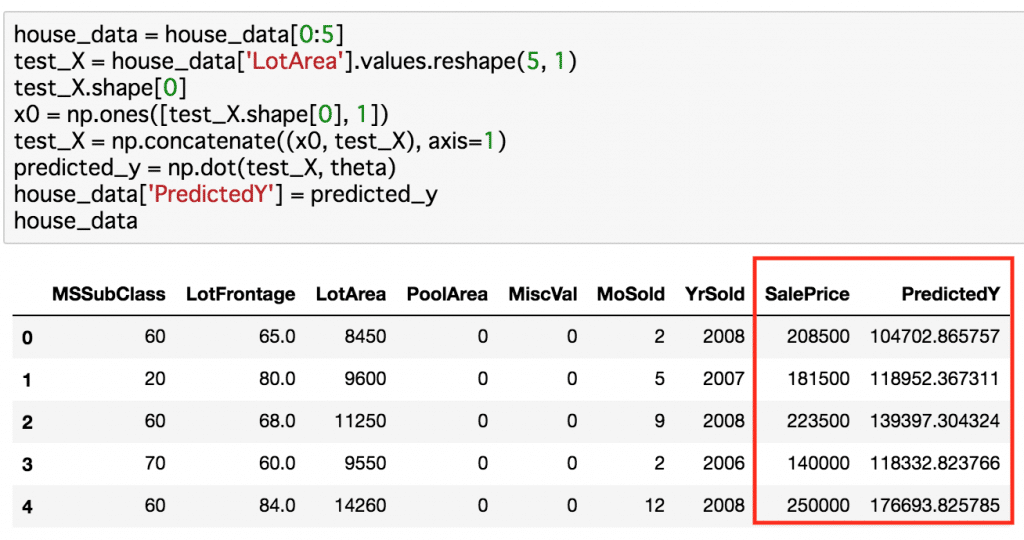Image resolution: width=1024 pixels, height=540 pixels.
Task: Click row index 3 of the dataframe
Action: click(27, 464)
